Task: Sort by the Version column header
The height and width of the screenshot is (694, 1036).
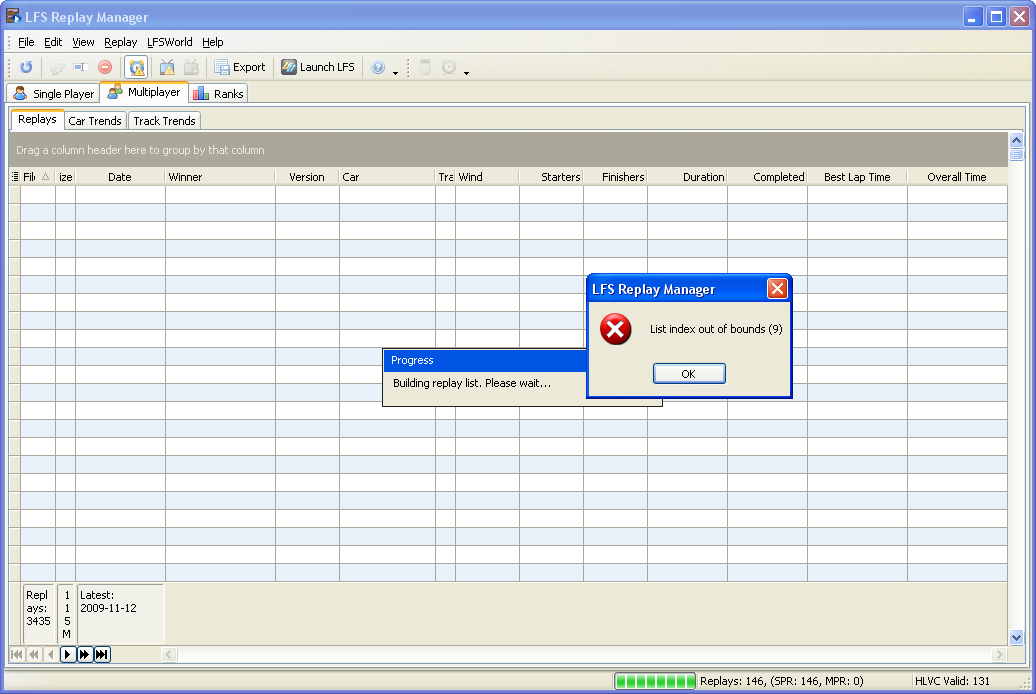Action: click(x=307, y=176)
